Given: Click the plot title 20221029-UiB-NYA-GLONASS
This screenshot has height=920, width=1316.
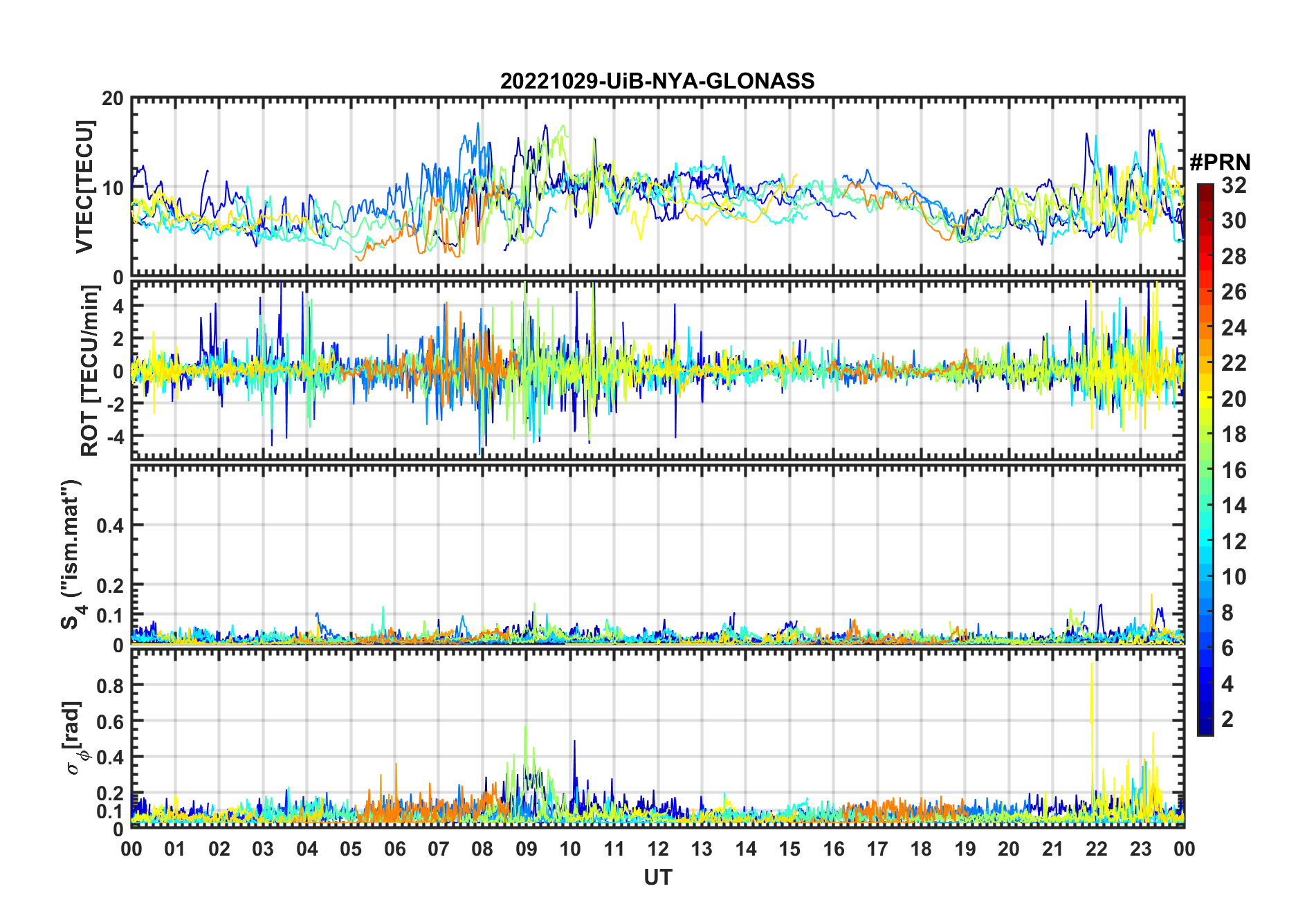Looking at the screenshot, I should coord(657,81).
